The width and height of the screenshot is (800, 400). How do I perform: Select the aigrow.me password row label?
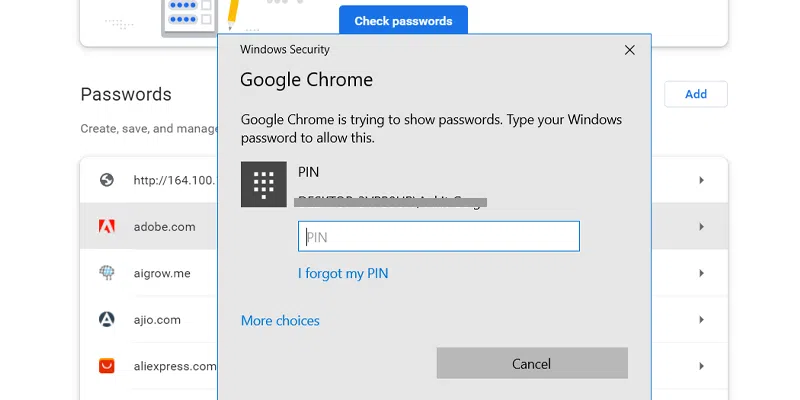(162, 273)
